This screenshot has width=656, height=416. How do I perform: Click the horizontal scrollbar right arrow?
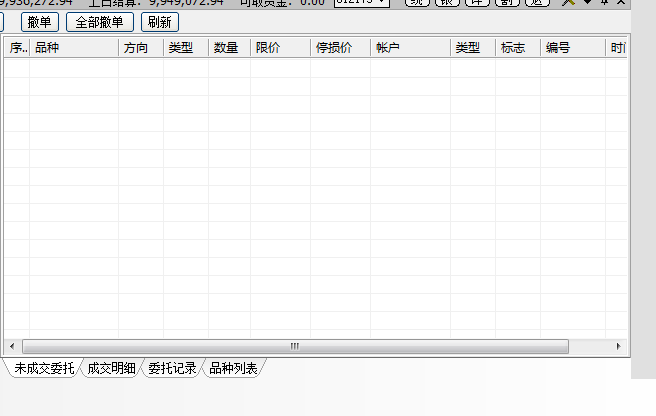click(620, 346)
